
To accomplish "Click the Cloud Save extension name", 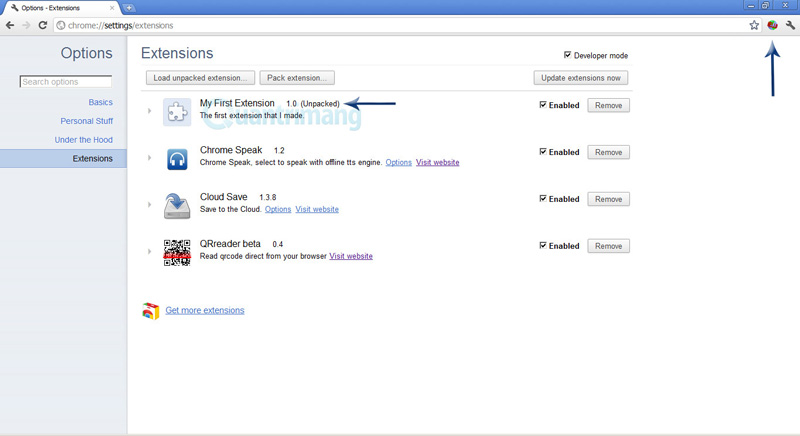I will (223, 197).
